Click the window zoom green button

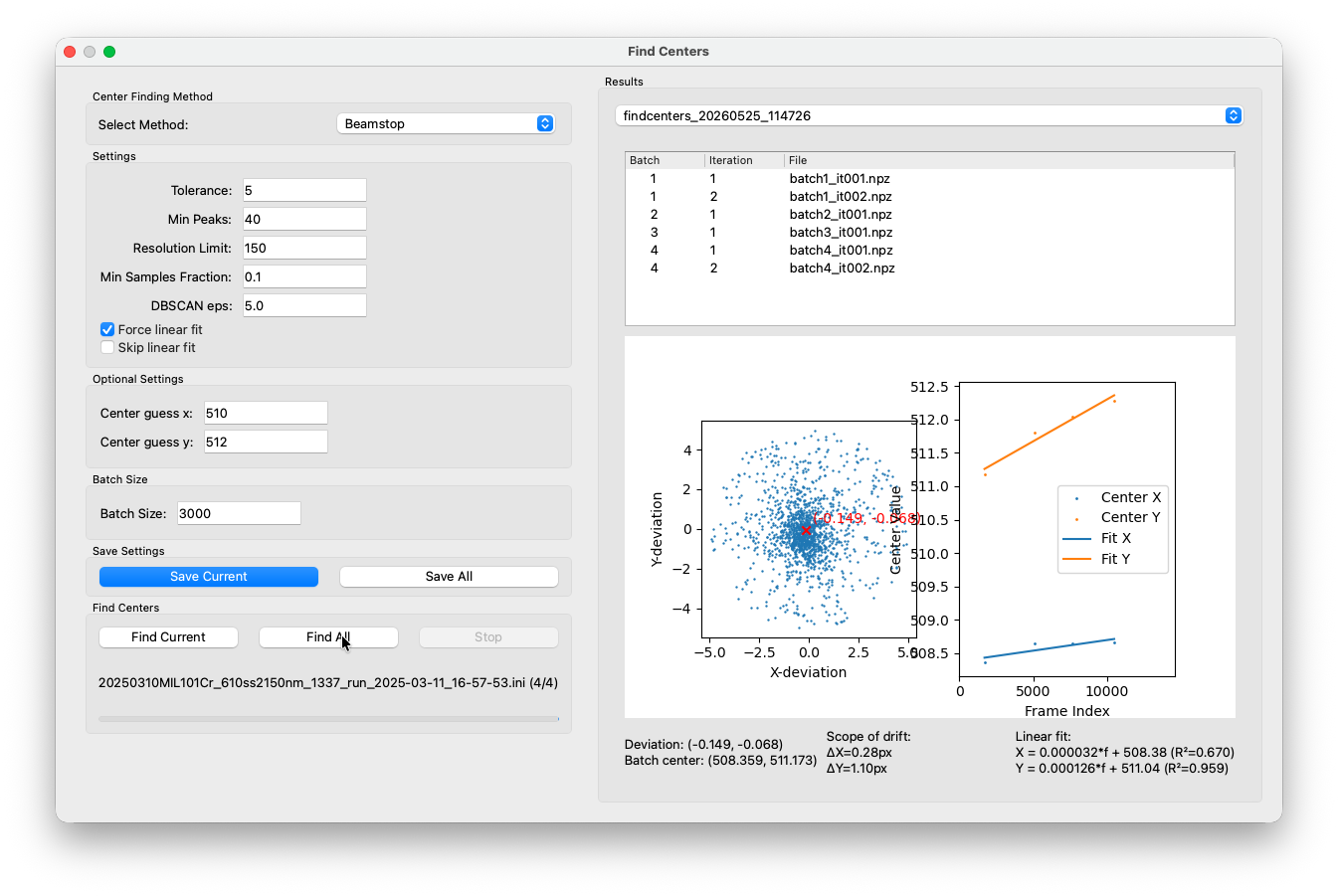pyautogui.click(x=109, y=52)
